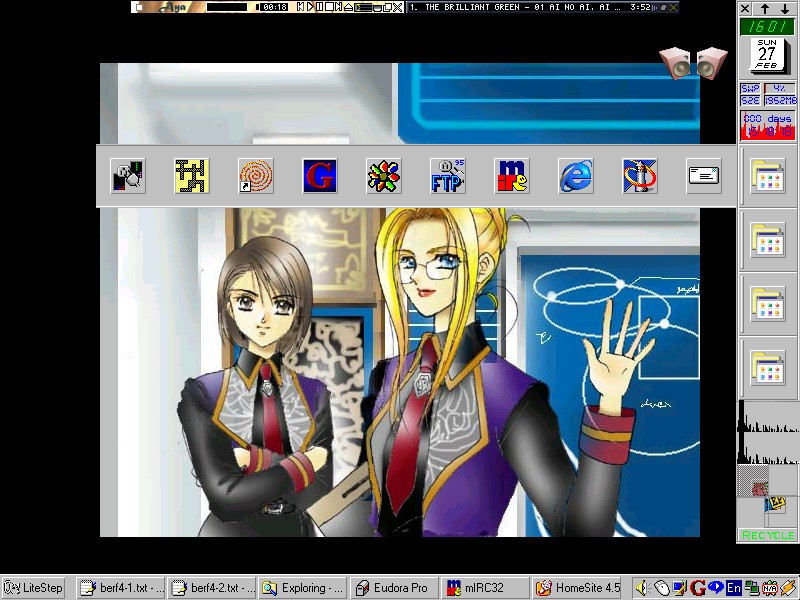Image resolution: width=800 pixels, height=600 pixels.
Task: Open the envelope mail icon
Action: point(704,176)
